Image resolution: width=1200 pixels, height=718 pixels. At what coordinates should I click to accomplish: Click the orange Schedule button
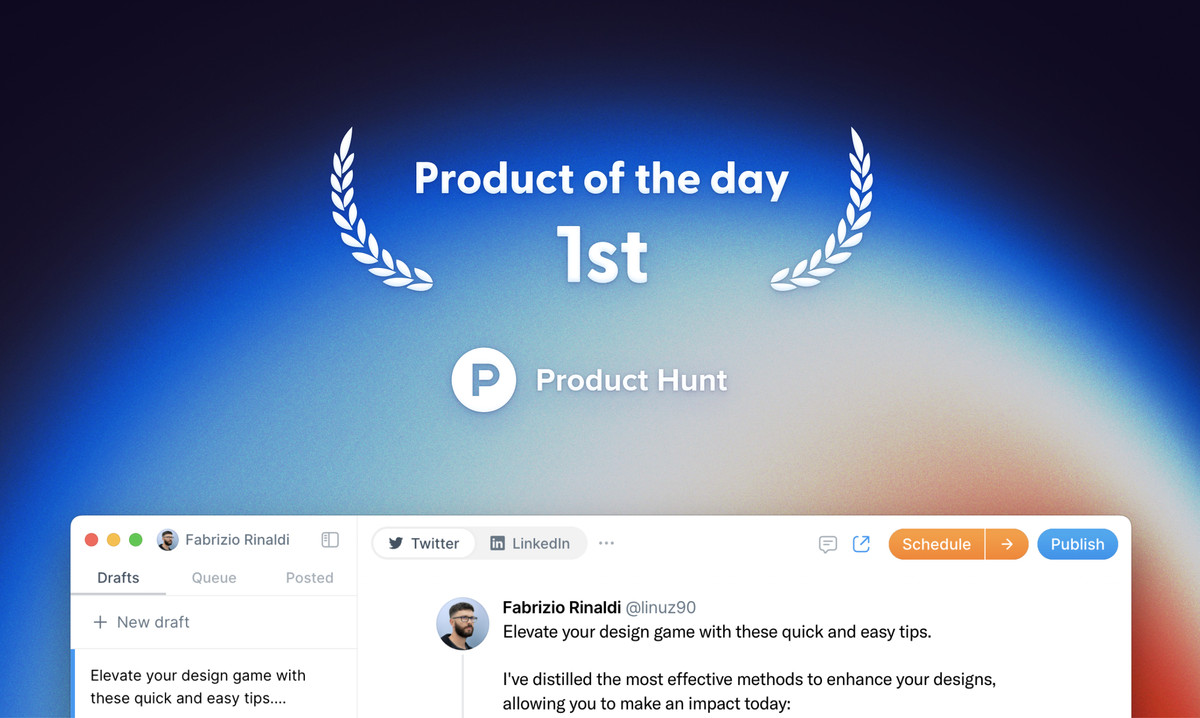936,544
